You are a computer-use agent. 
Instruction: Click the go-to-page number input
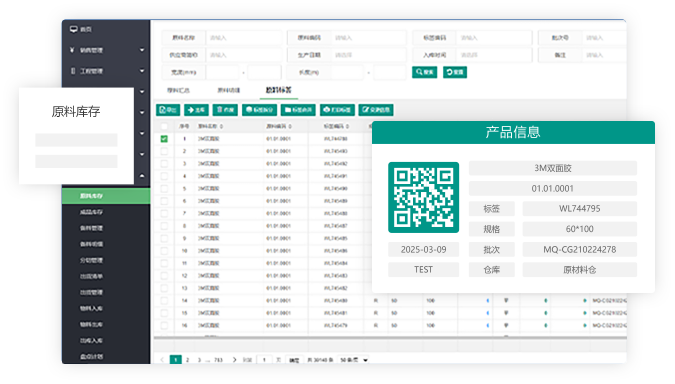point(264,360)
